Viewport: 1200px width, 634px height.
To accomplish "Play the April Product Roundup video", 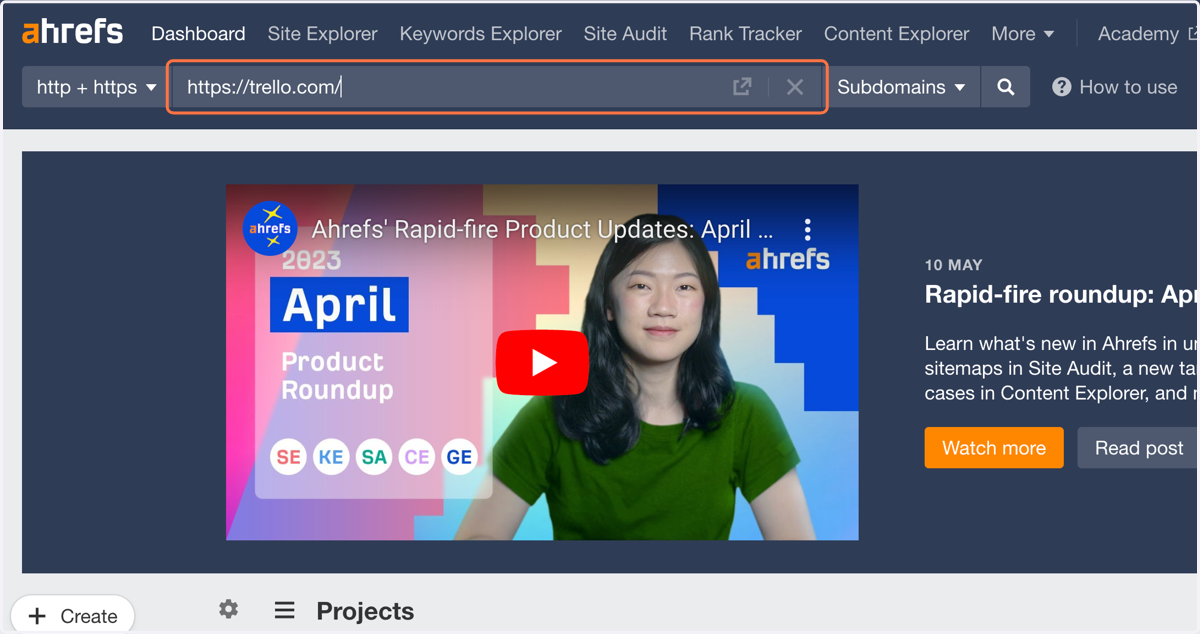I will tap(542, 362).
